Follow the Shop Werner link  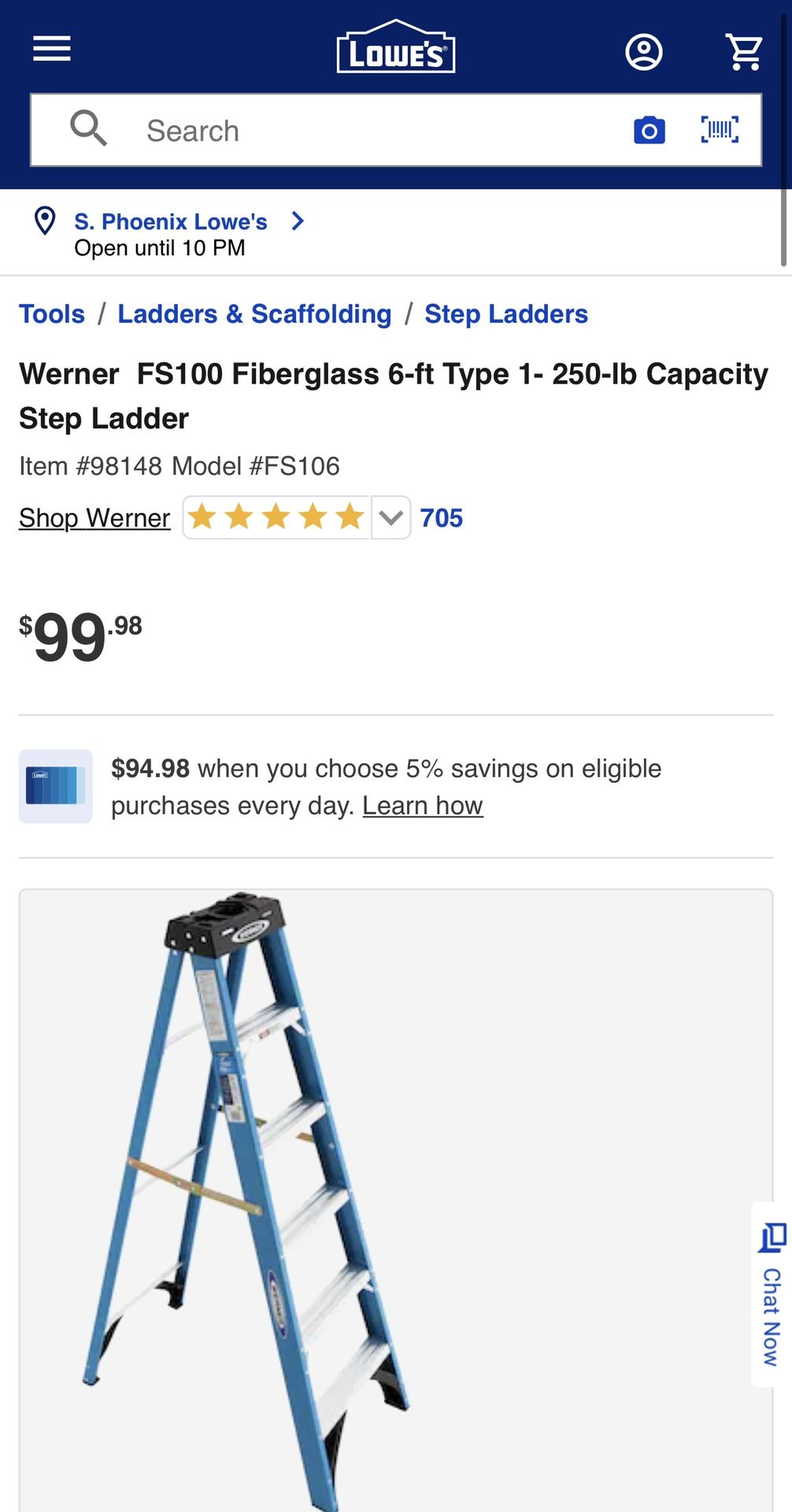pos(94,517)
